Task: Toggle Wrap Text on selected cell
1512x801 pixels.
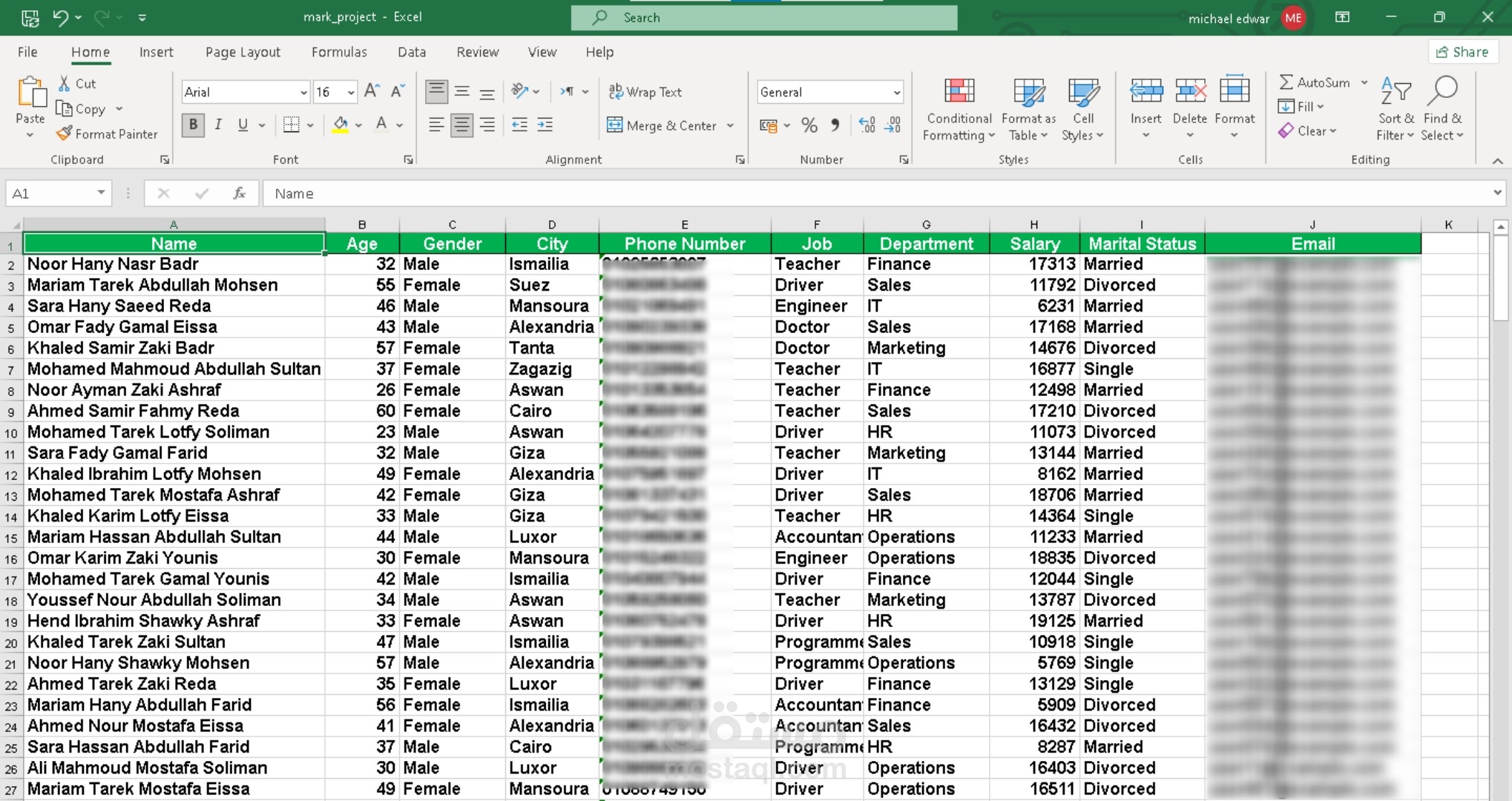Action: (645, 92)
